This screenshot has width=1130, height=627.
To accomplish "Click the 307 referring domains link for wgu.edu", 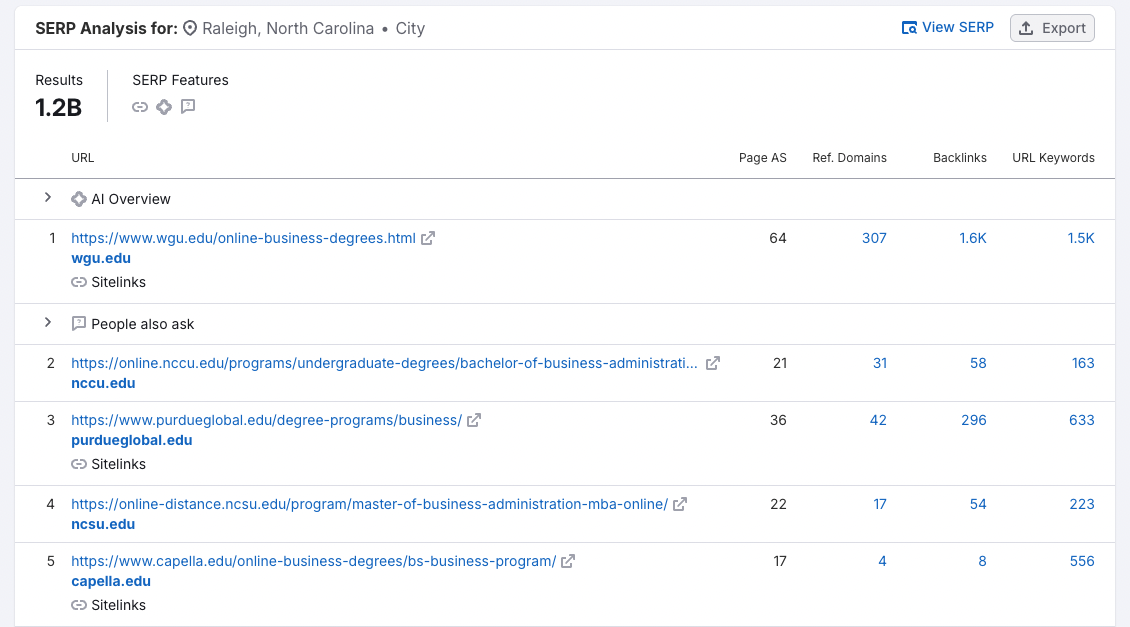I will [874, 238].
